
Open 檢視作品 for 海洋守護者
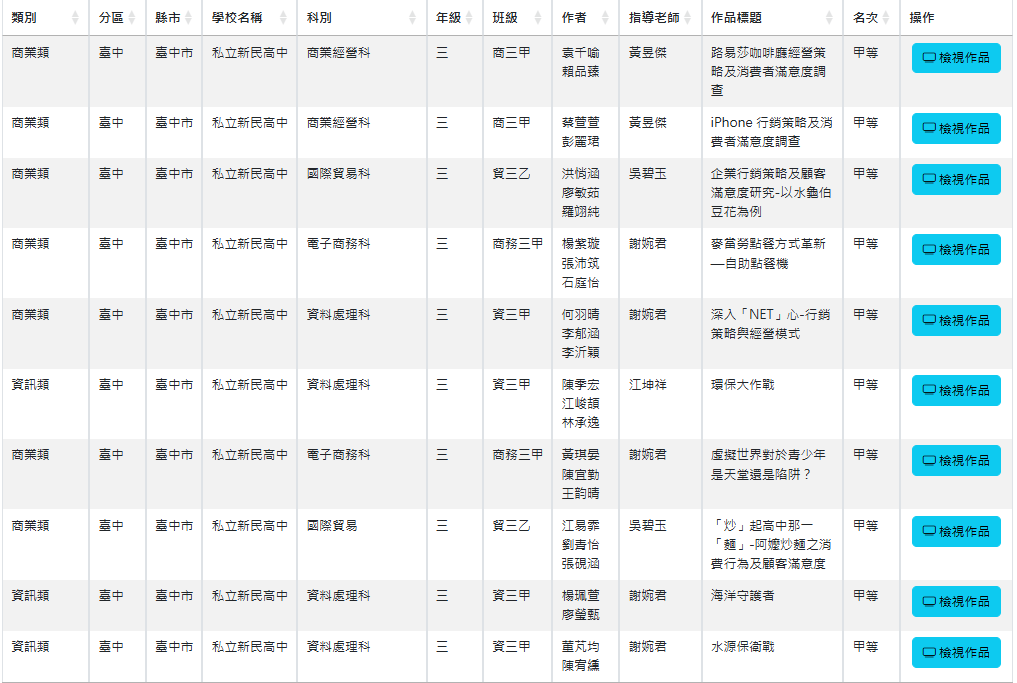point(956,602)
